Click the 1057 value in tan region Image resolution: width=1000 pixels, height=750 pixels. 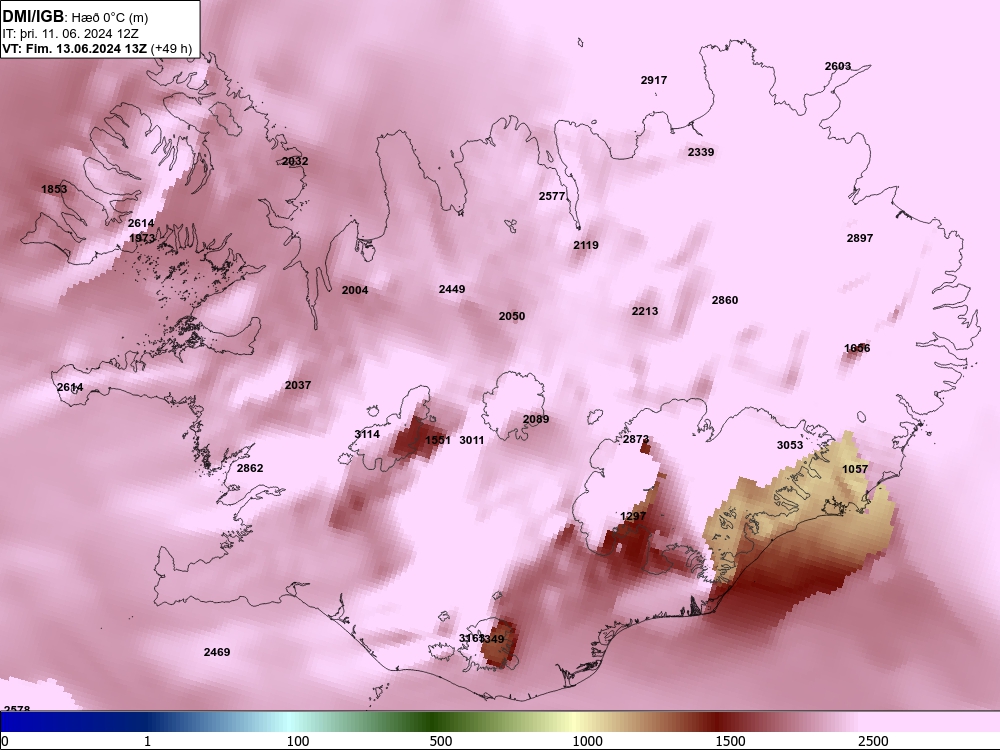click(855, 469)
